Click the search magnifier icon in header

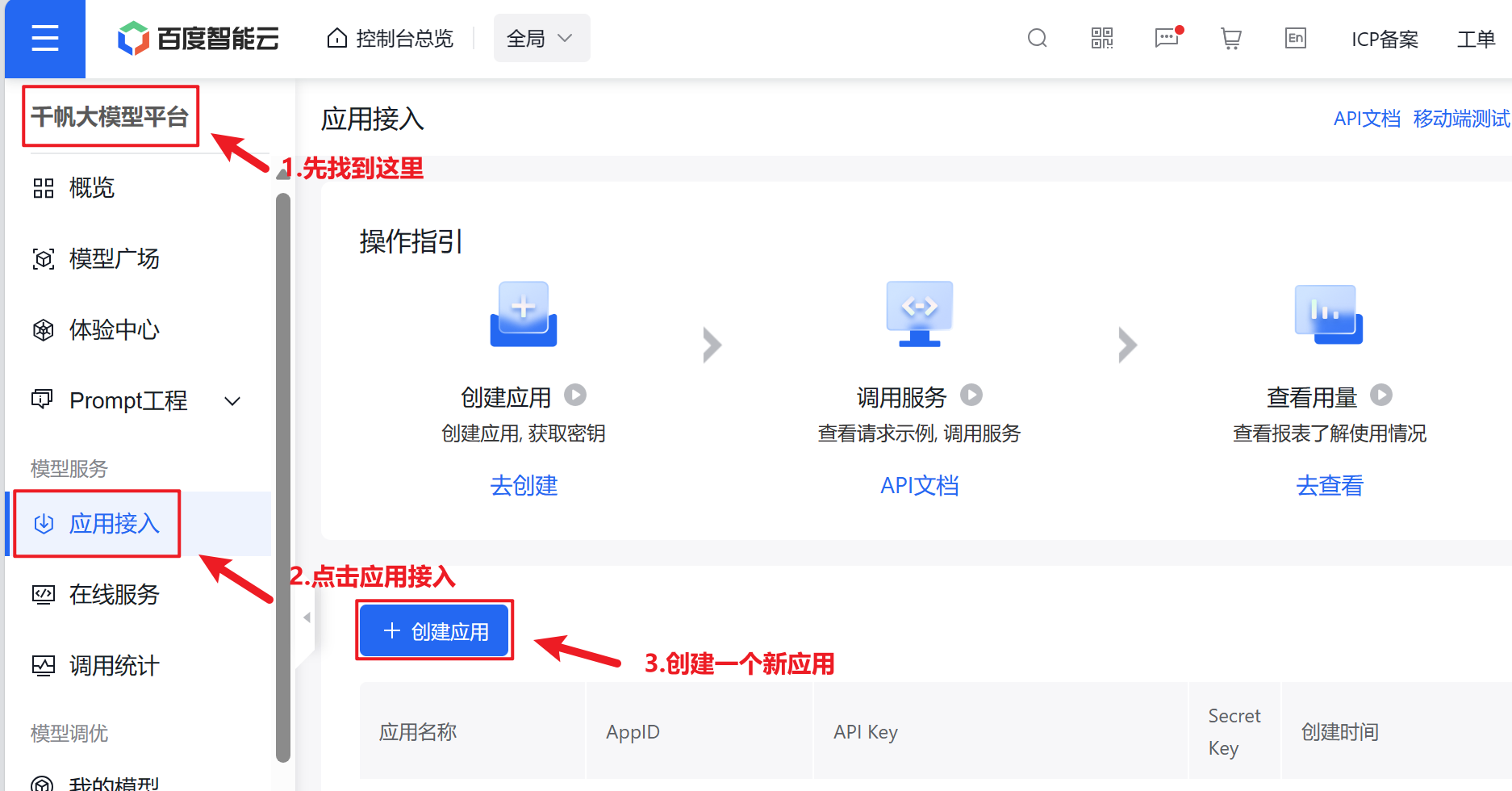(x=1037, y=38)
